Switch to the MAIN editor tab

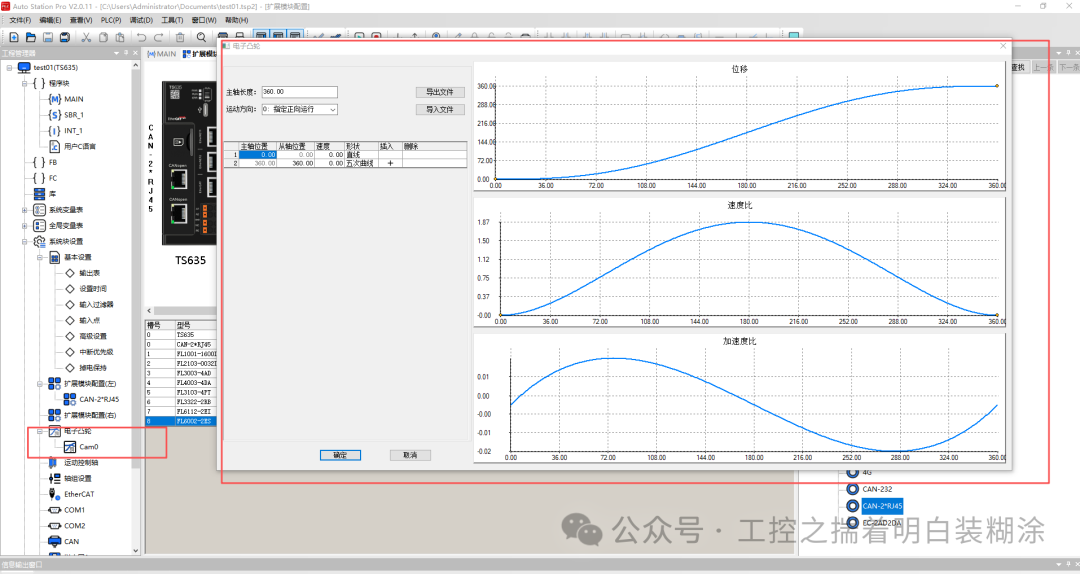(x=163, y=54)
